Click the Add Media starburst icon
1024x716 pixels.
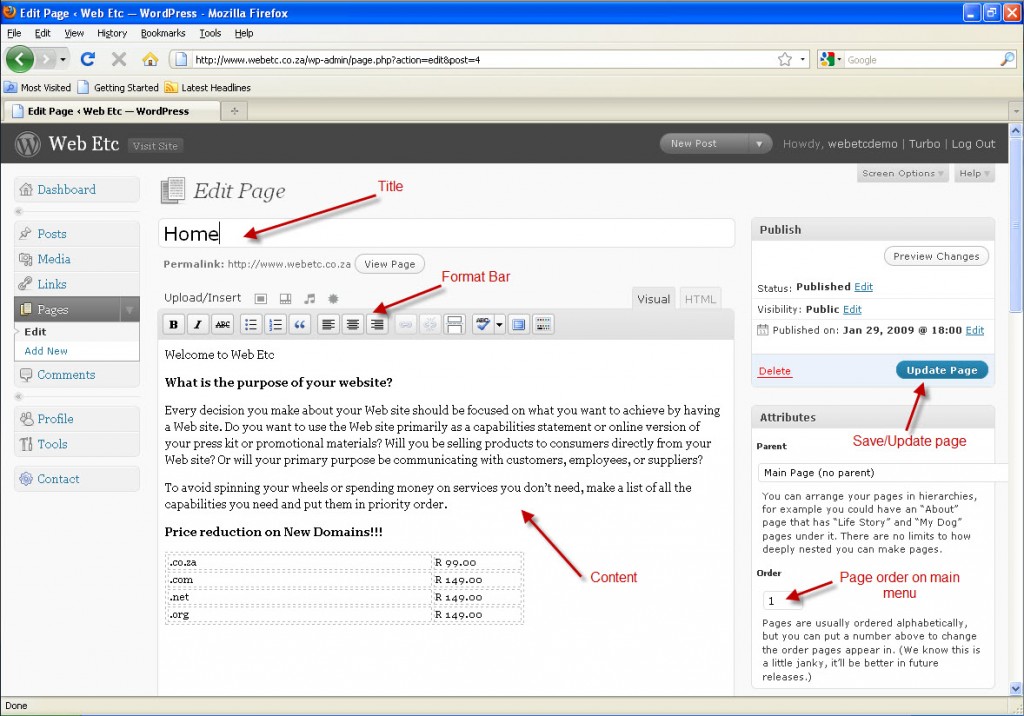pyautogui.click(x=333, y=299)
